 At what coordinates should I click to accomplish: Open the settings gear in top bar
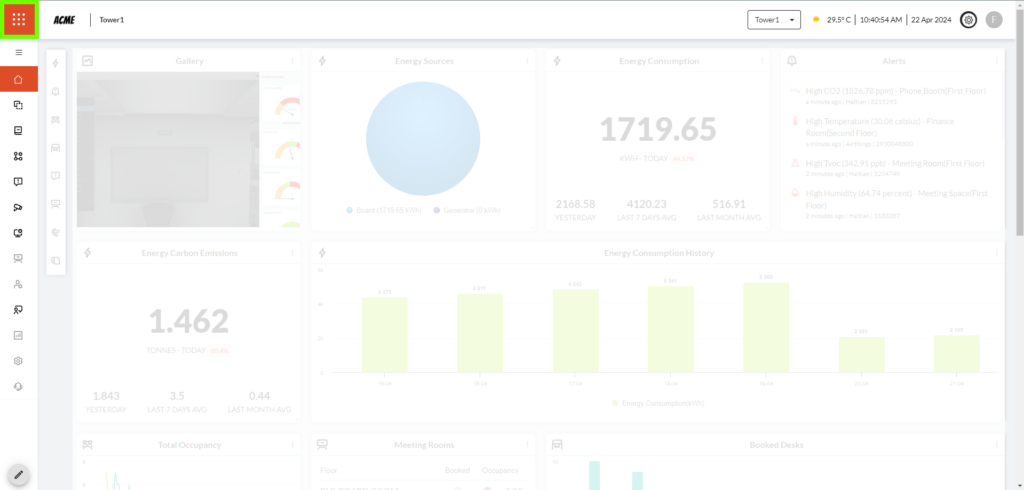[967, 19]
